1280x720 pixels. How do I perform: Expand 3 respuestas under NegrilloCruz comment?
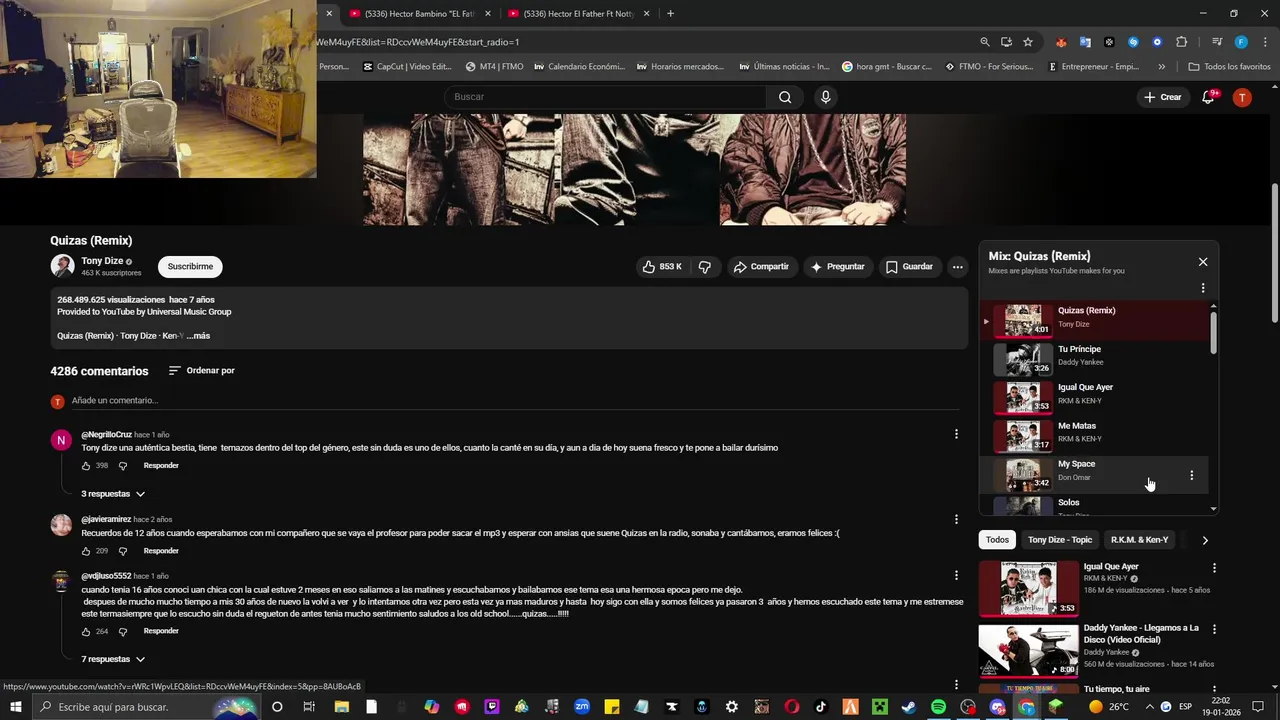coord(113,494)
